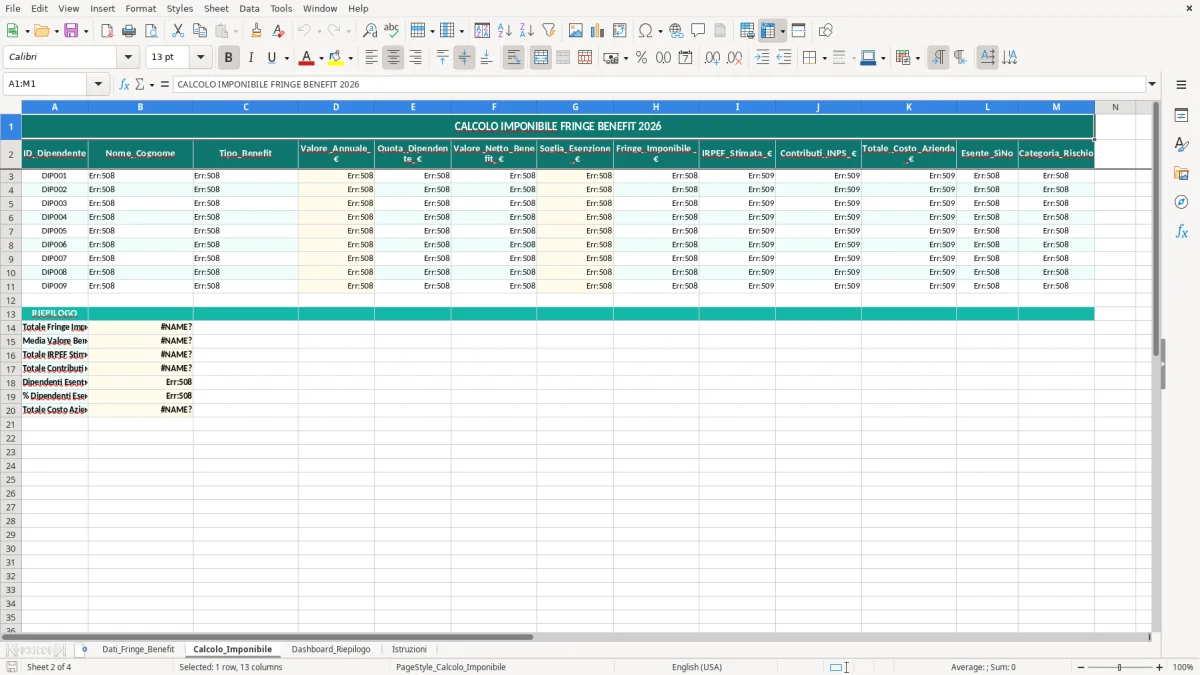Viewport: 1200px width, 675px height.
Task: Click the AutoFilter funnel icon
Action: pos(549,31)
